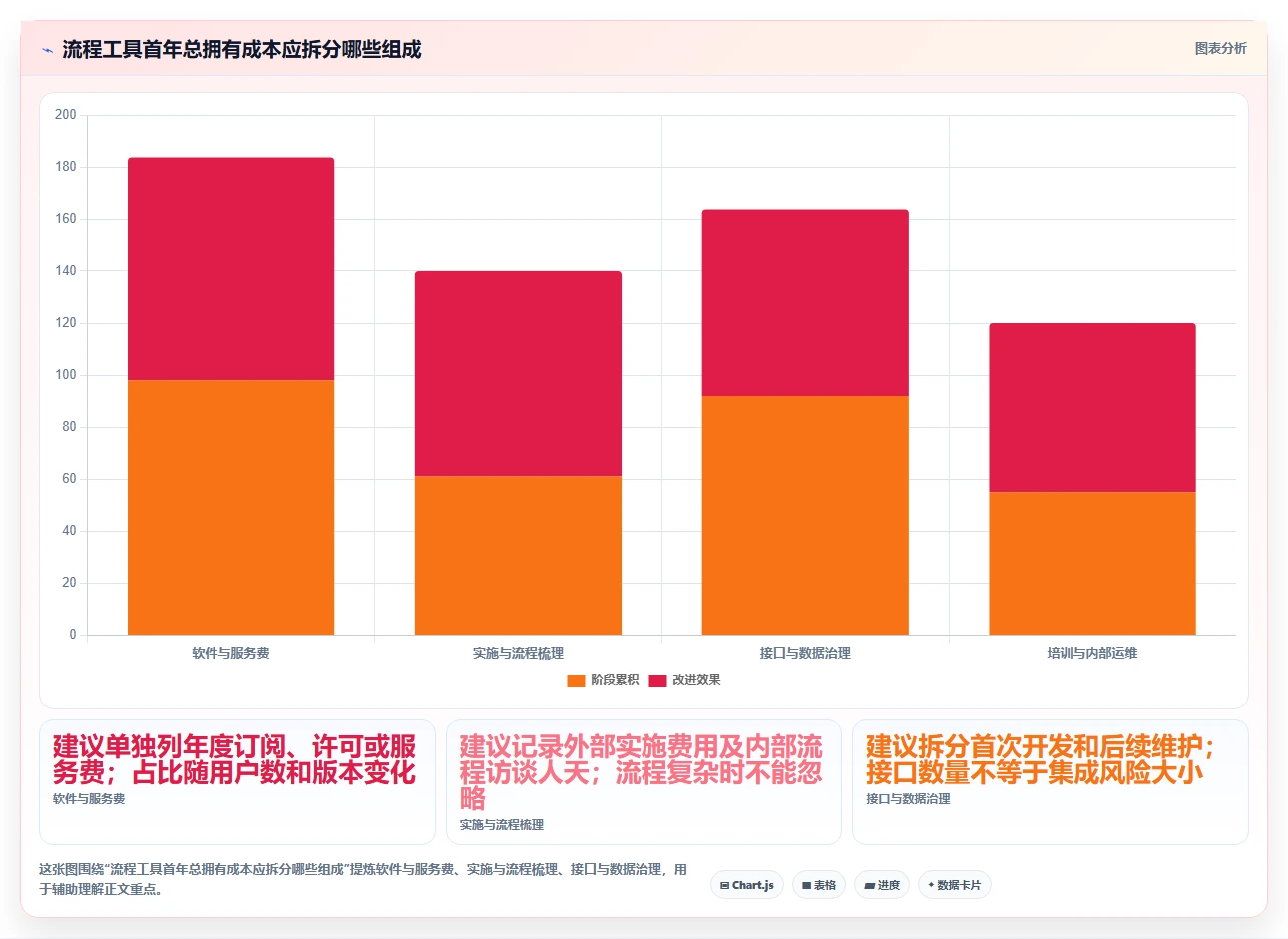Toggle the 改进效果 legend red swatch
Viewport: 1288px width, 939px height.
coord(657,681)
